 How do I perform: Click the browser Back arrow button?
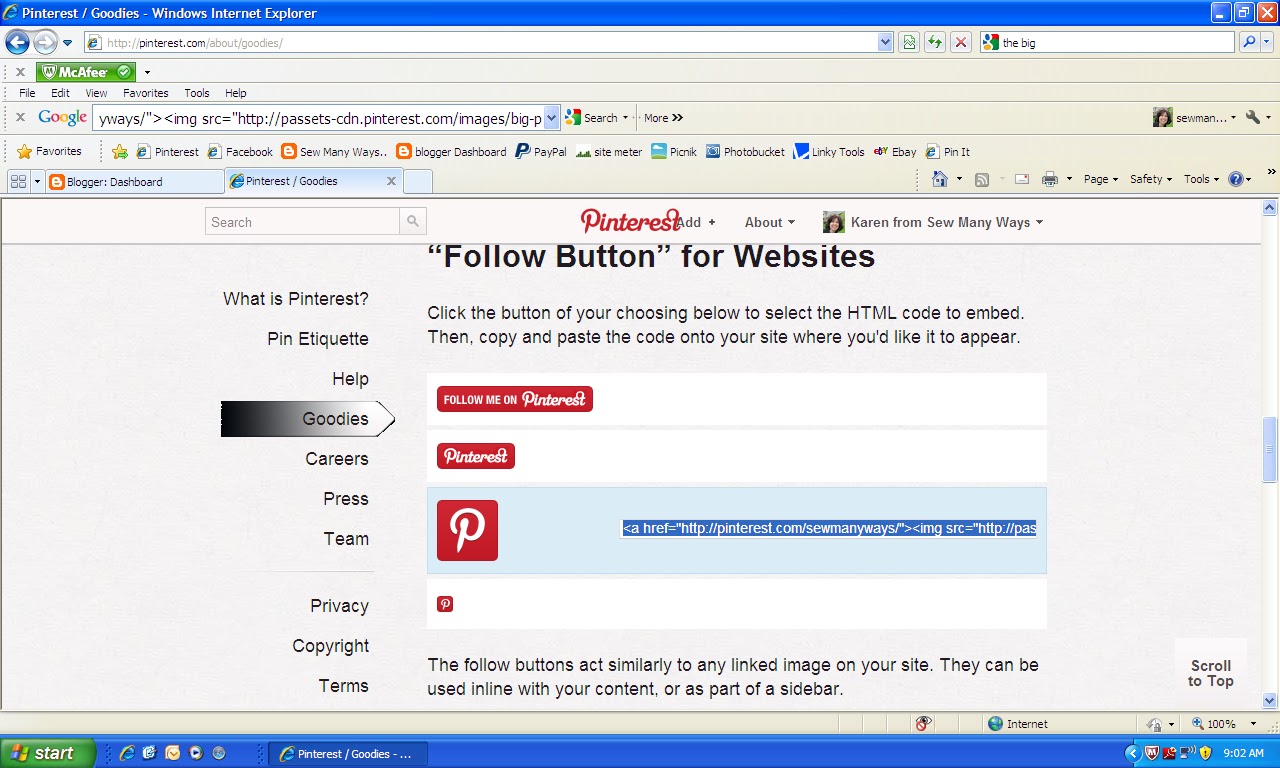click(17, 42)
